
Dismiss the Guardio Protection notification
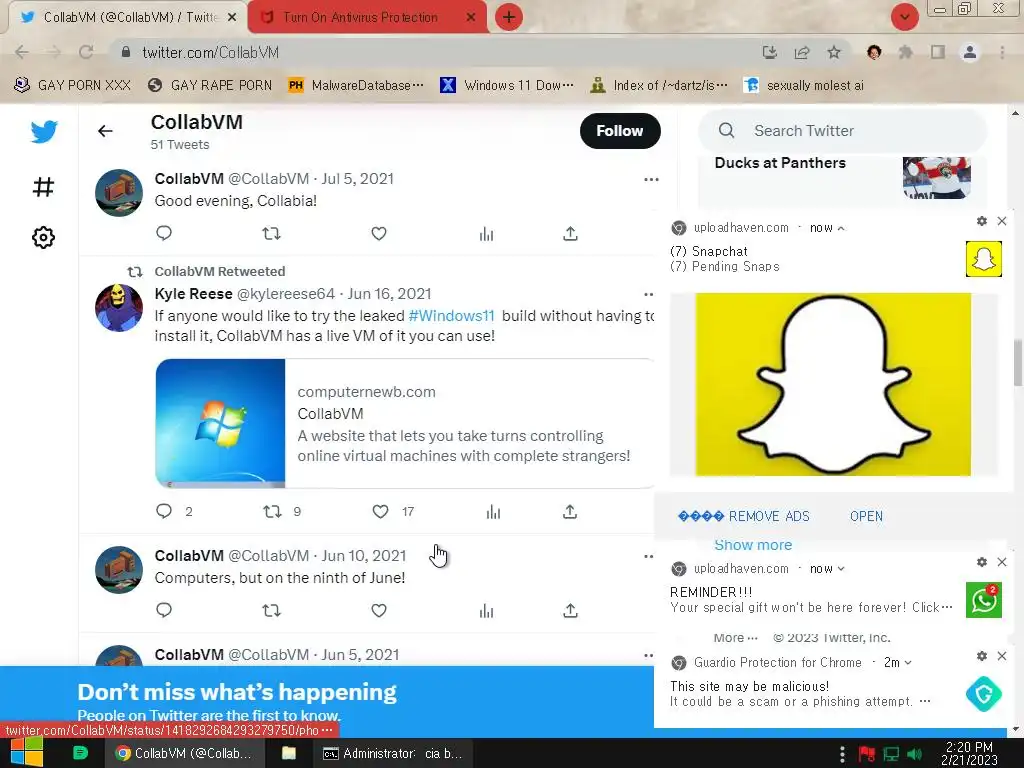point(1002,656)
